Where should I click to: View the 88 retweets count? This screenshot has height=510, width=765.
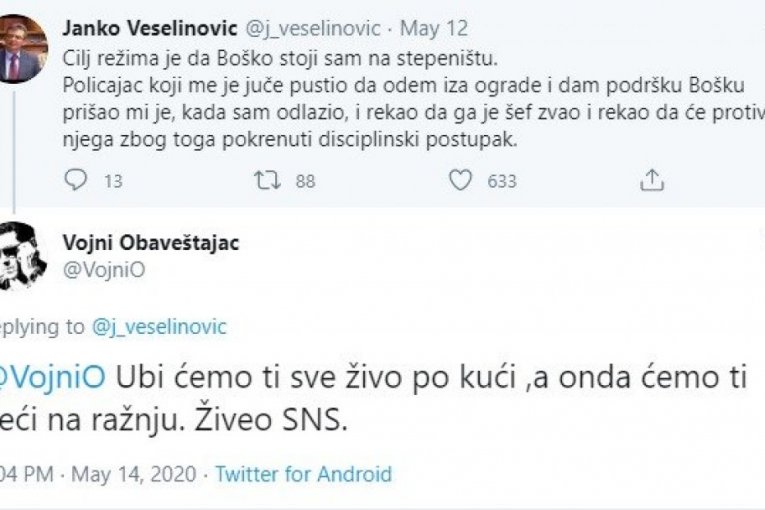click(x=304, y=181)
